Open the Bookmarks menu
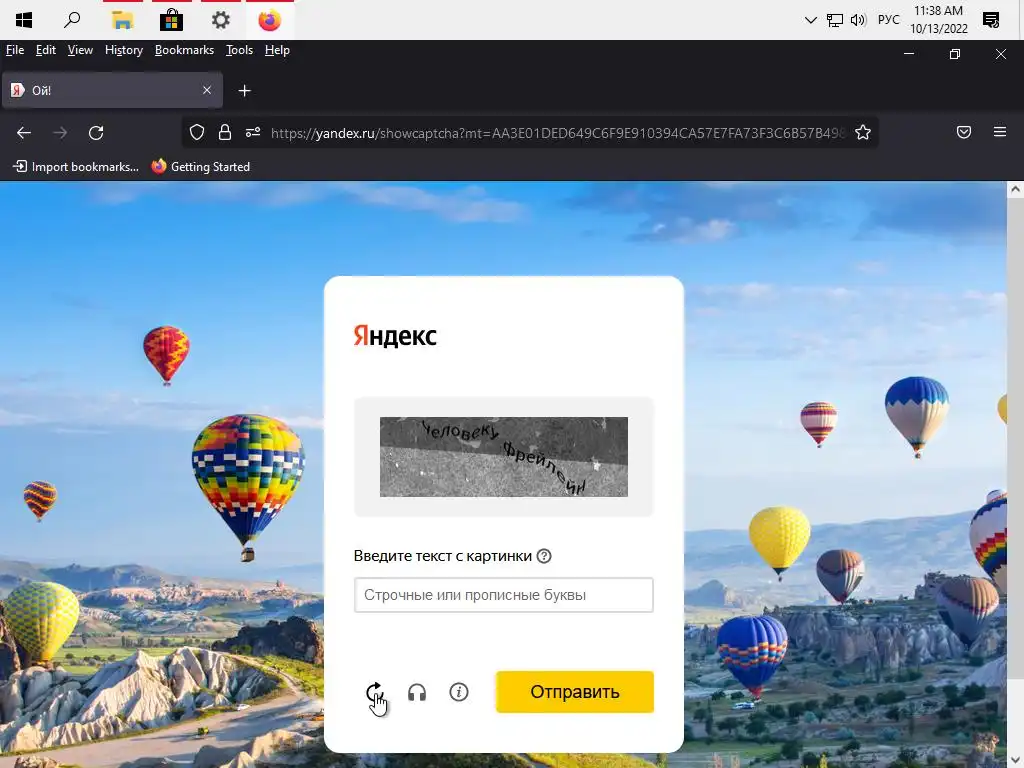The height and width of the screenshot is (768, 1024). click(x=184, y=50)
